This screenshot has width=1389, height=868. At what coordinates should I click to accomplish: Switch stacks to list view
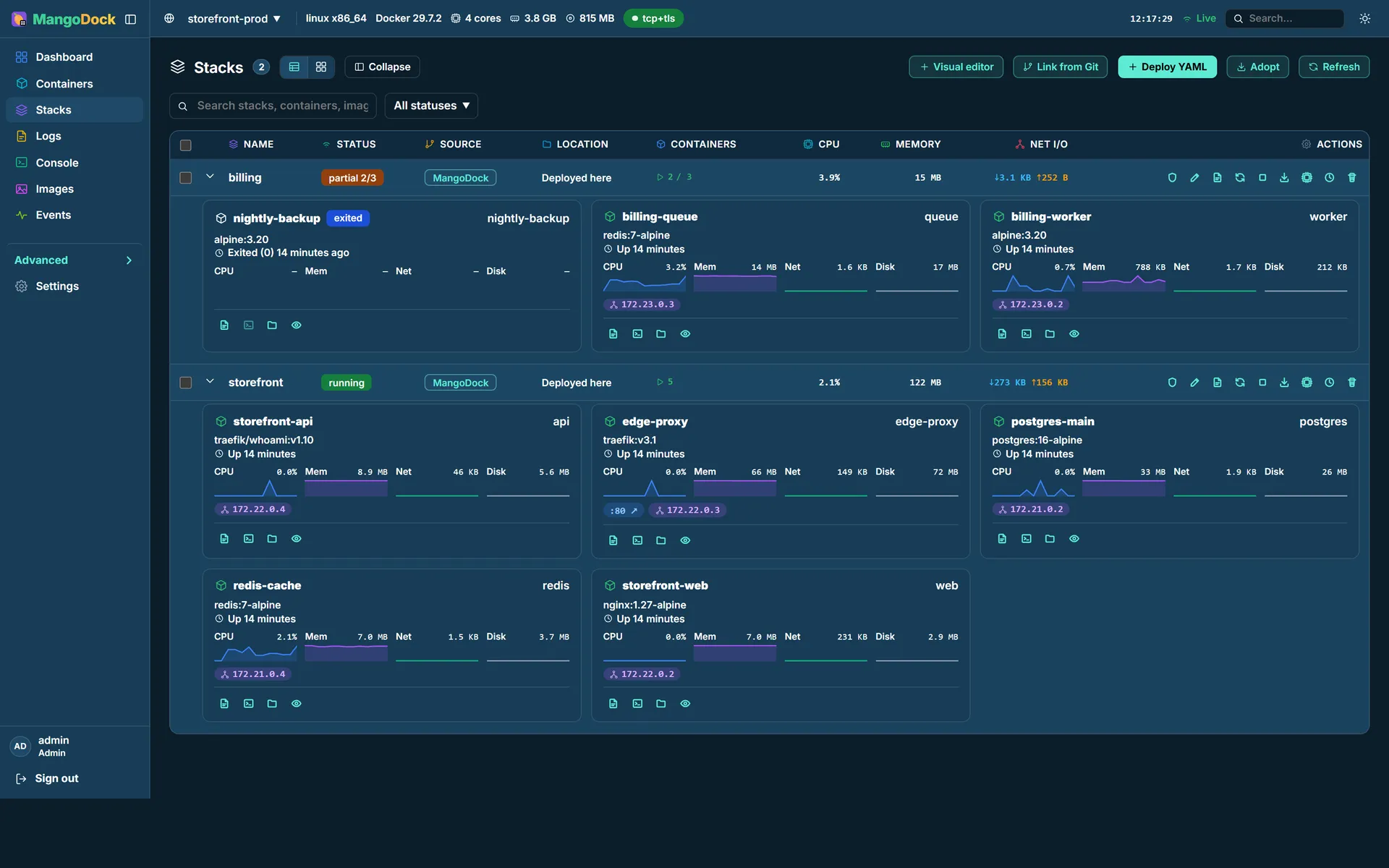click(294, 67)
